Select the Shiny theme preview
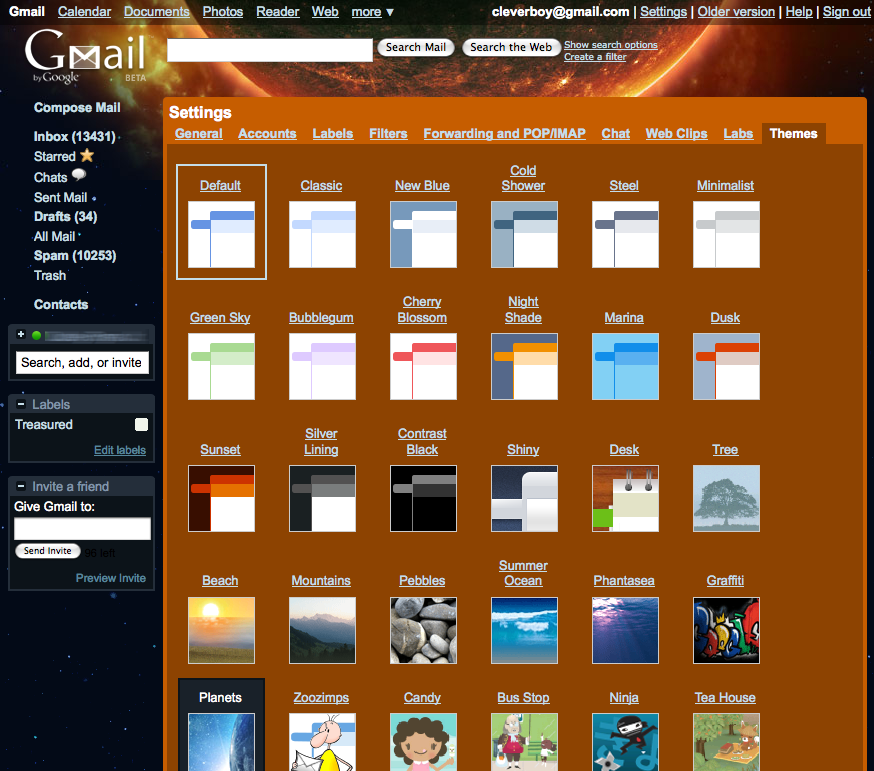The width and height of the screenshot is (874, 771). [x=524, y=498]
